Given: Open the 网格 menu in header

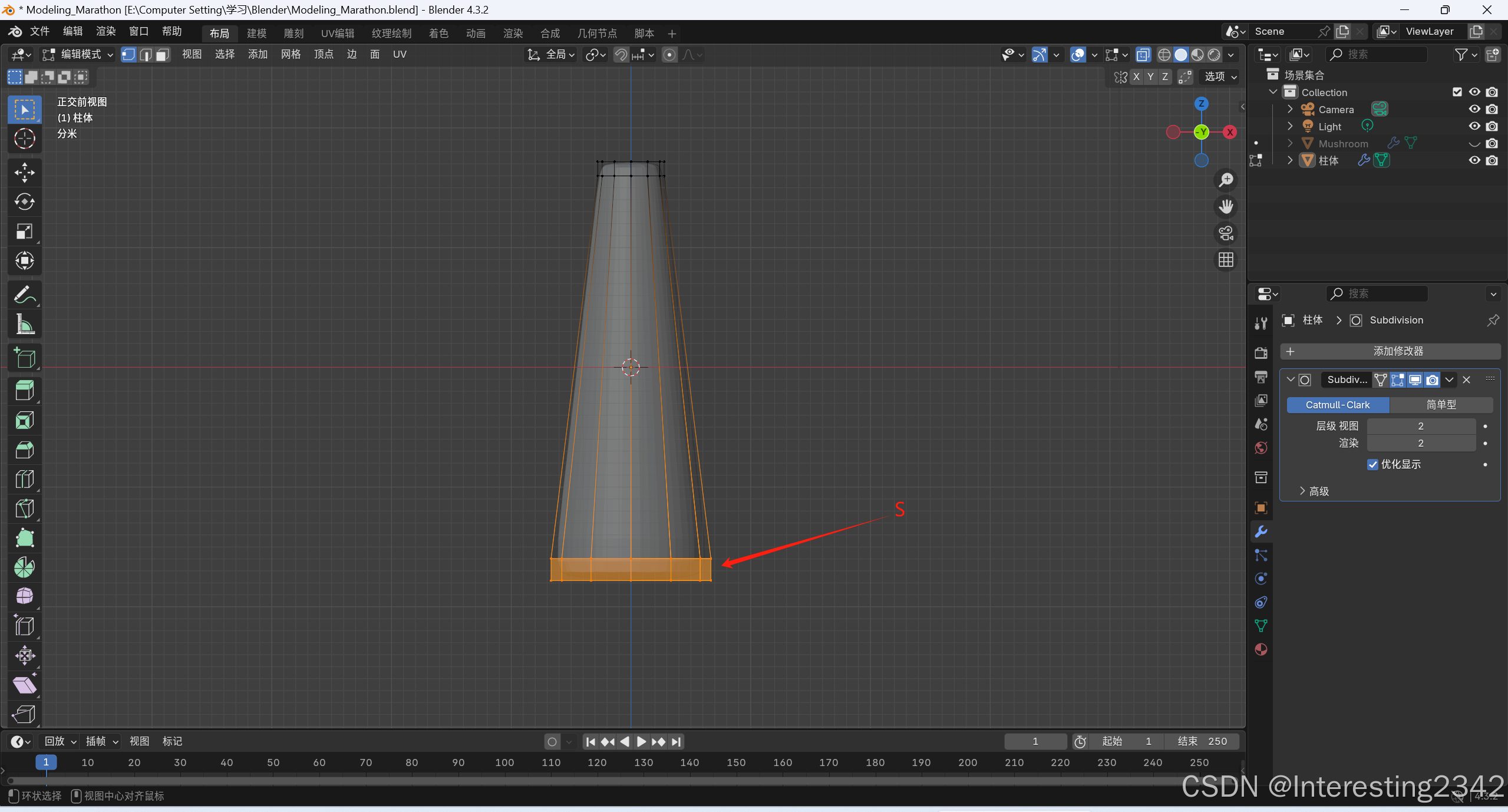Looking at the screenshot, I should click(x=291, y=55).
